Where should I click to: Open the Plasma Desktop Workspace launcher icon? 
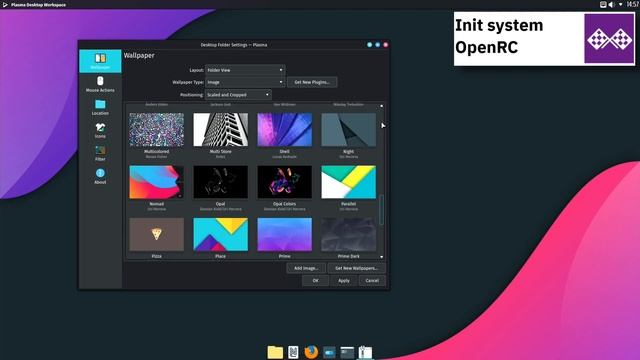5,5
